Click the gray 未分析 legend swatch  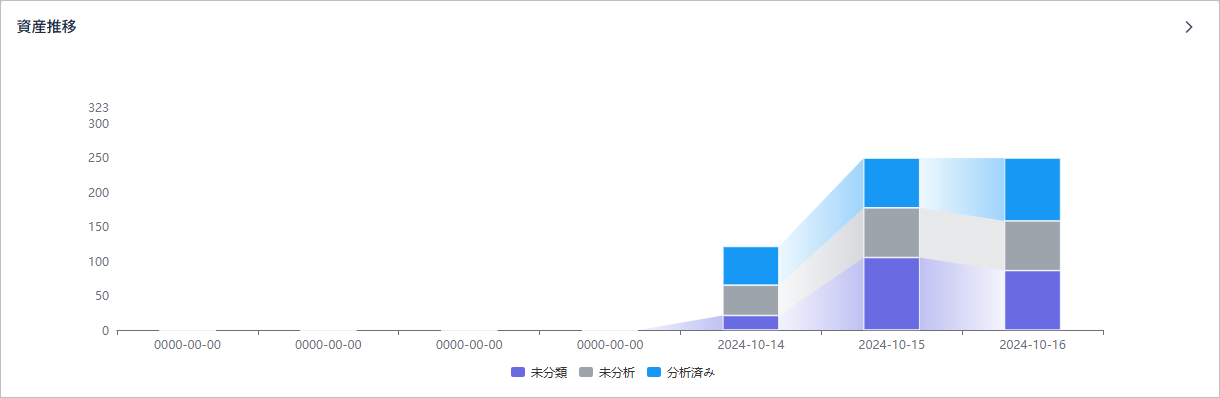[585, 372]
